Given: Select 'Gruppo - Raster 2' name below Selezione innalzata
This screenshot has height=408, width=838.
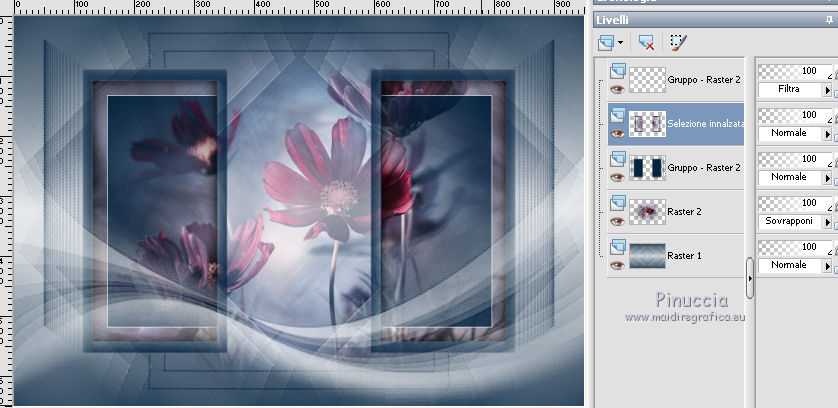Looking at the screenshot, I should [x=704, y=167].
